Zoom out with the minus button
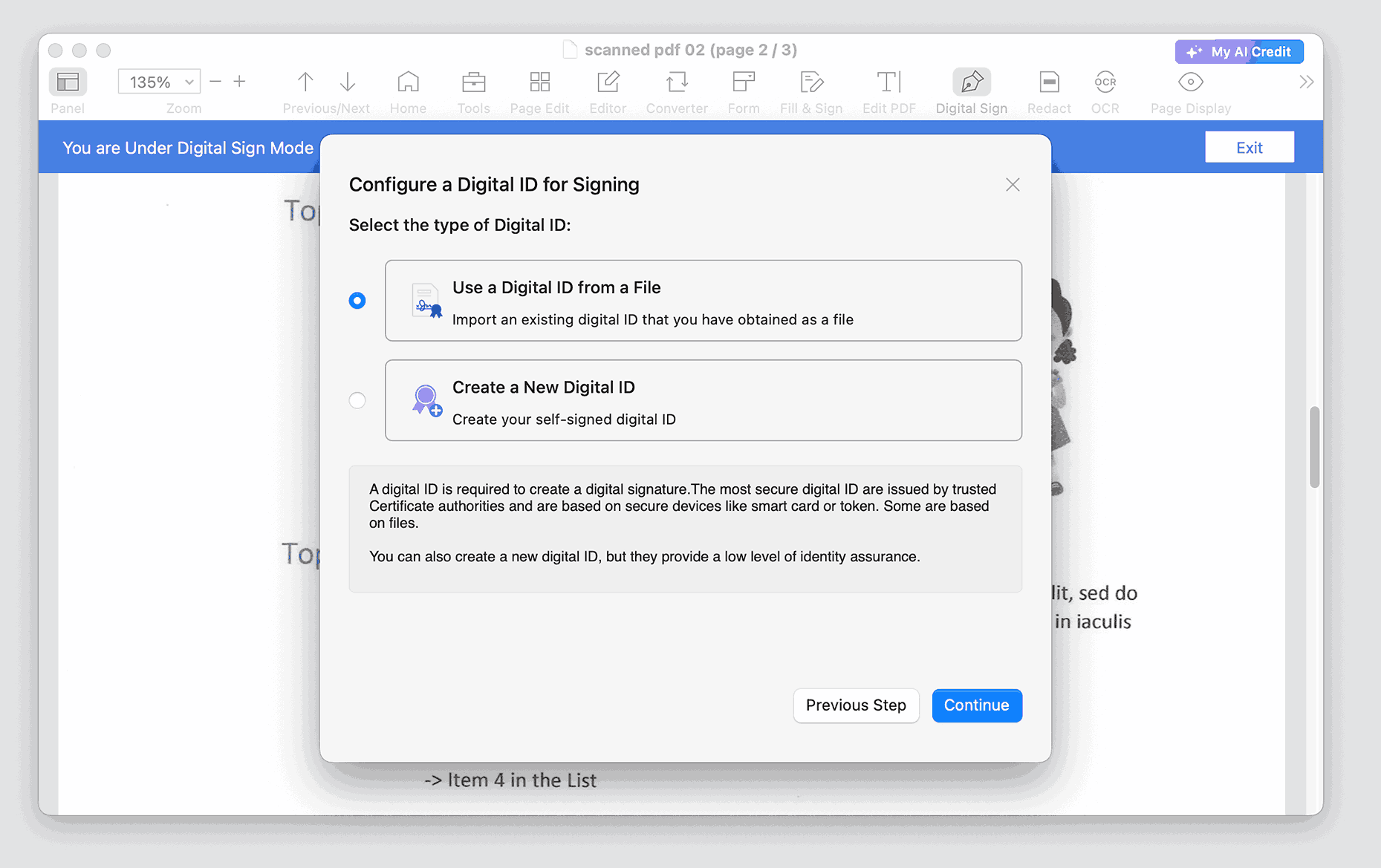Image resolution: width=1381 pixels, height=868 pixels. click(215, 82)
